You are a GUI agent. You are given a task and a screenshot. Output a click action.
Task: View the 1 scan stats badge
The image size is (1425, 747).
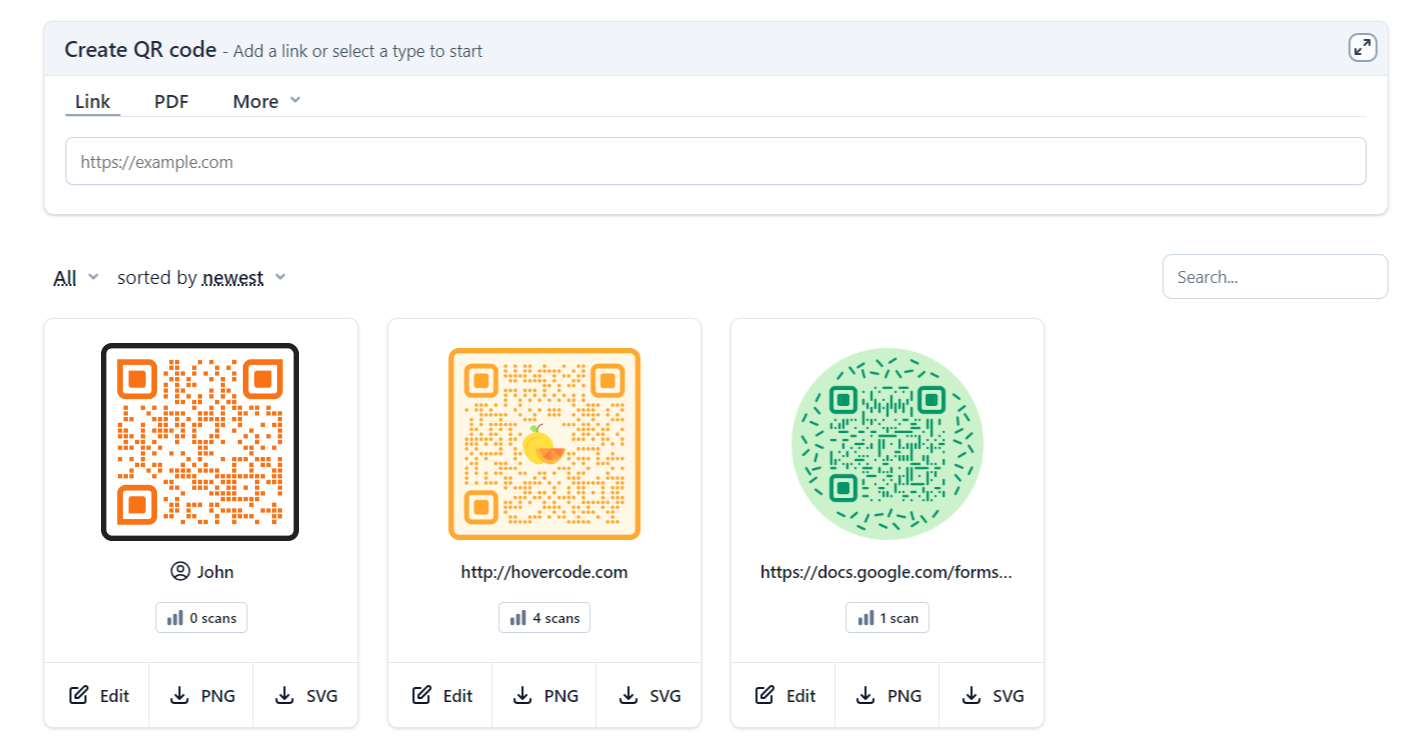point(888,618)
